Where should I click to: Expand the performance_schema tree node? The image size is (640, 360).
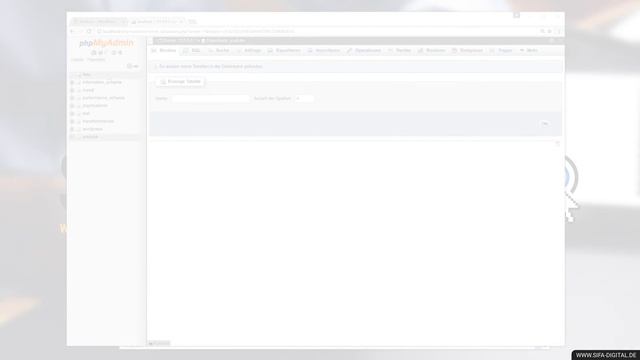pos(72,98)
